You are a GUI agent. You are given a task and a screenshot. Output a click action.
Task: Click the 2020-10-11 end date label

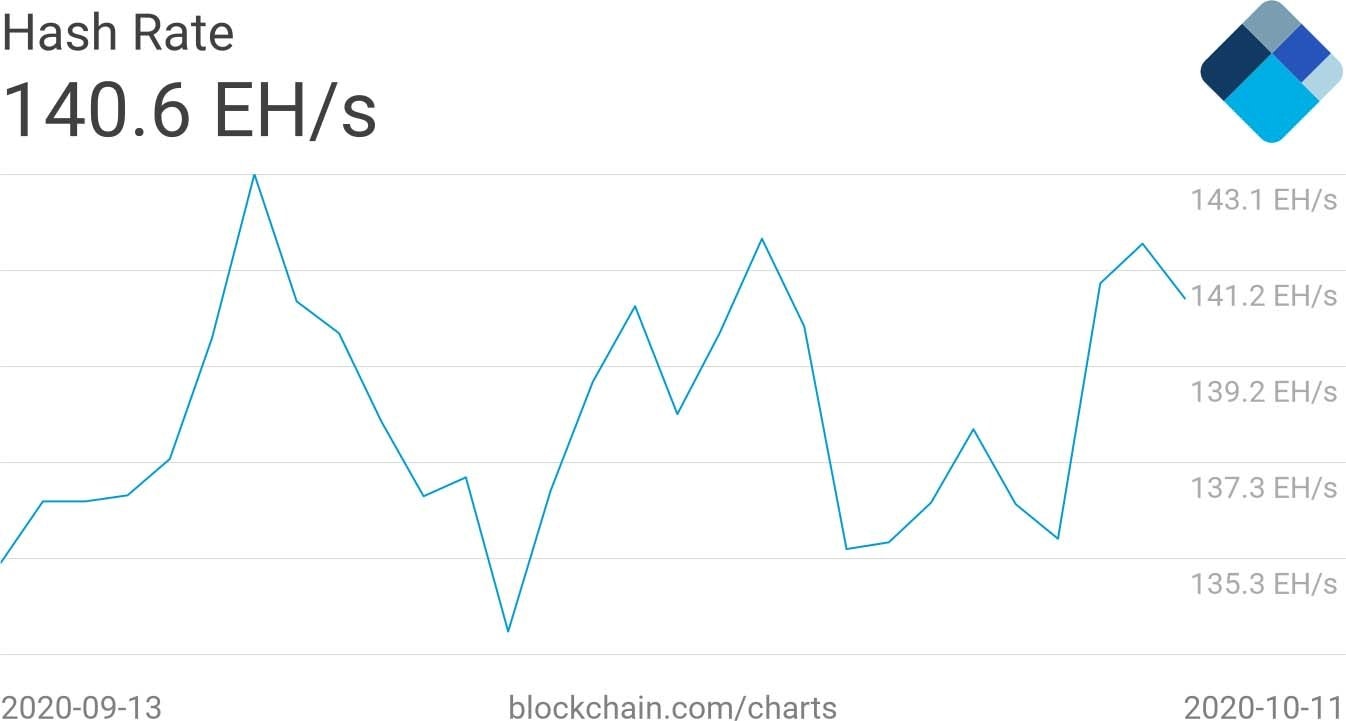point(1264,707)
